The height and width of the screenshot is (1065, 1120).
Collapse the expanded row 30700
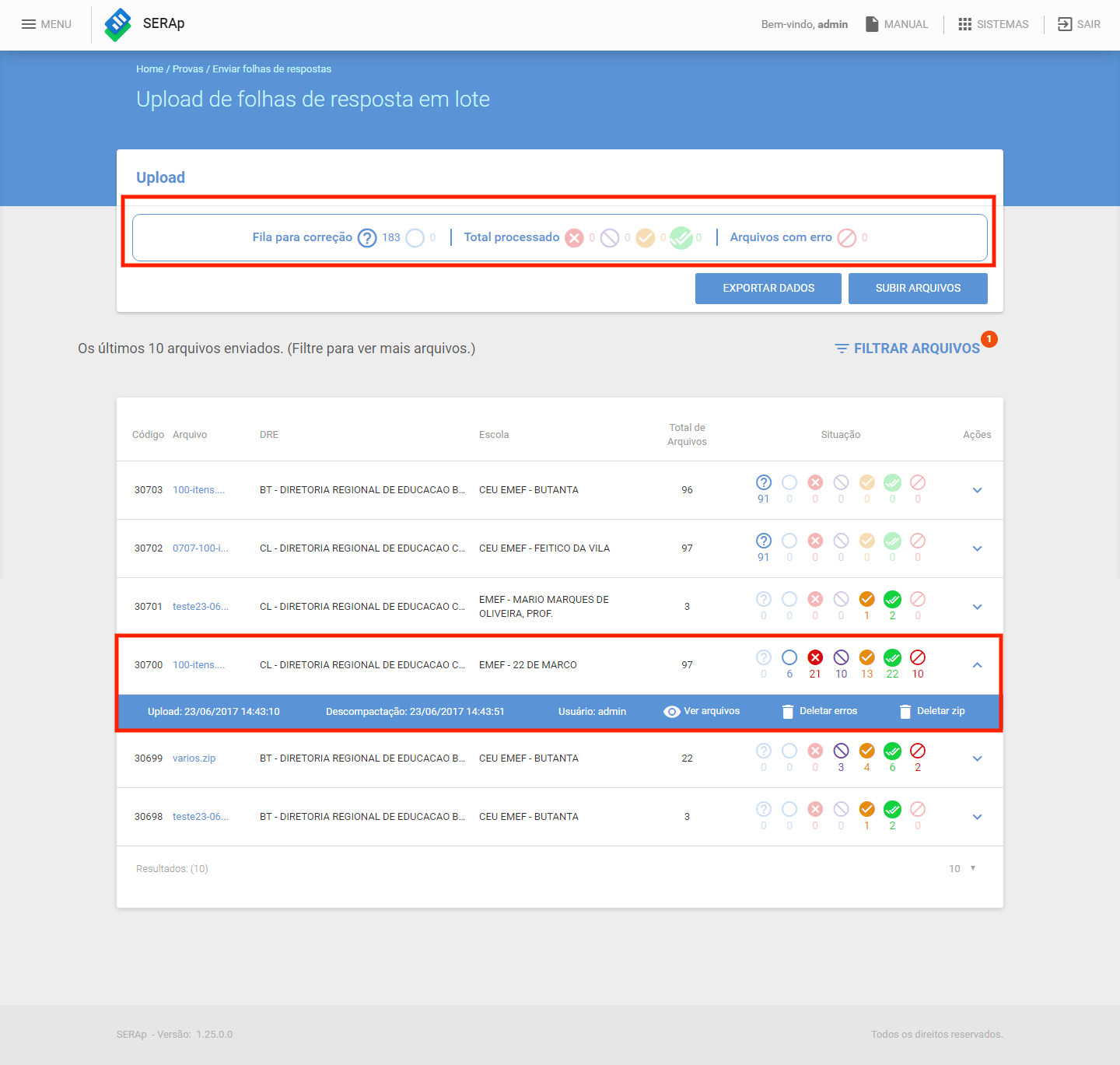(978, 665)
